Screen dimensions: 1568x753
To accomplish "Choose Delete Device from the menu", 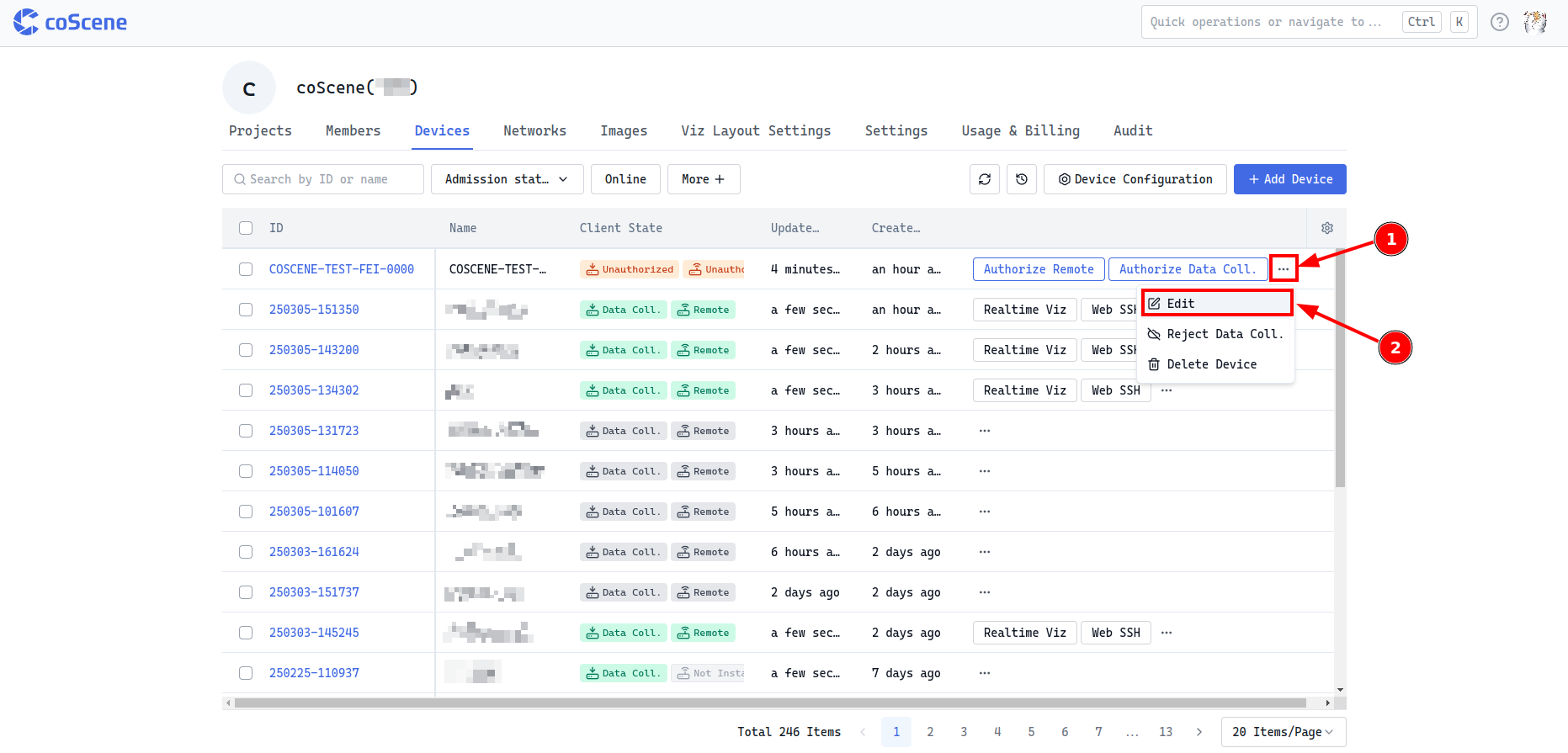I will (1216, 364).
